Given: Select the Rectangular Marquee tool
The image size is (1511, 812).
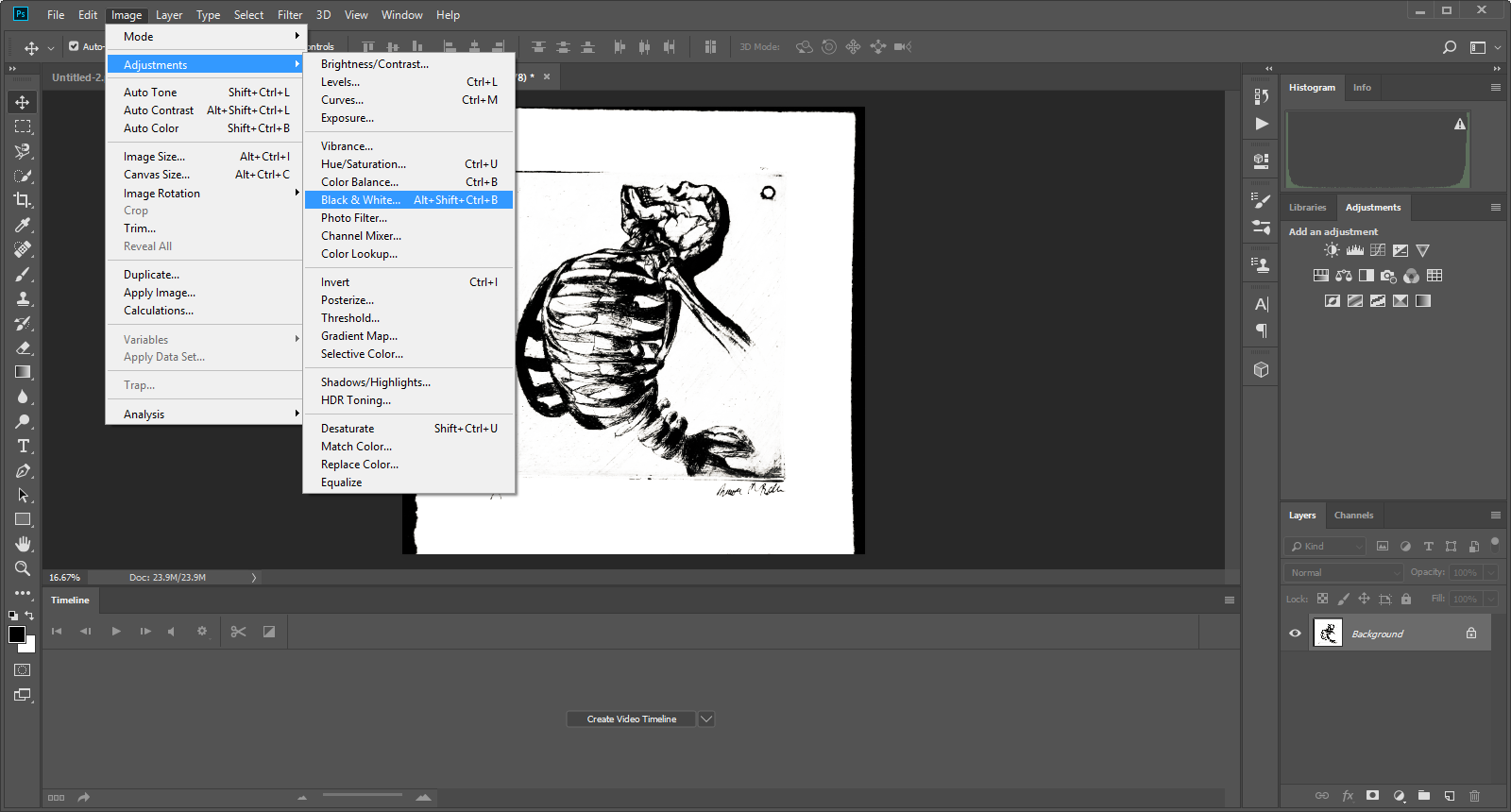Looking at the screenshot, I should pos(23,127).
